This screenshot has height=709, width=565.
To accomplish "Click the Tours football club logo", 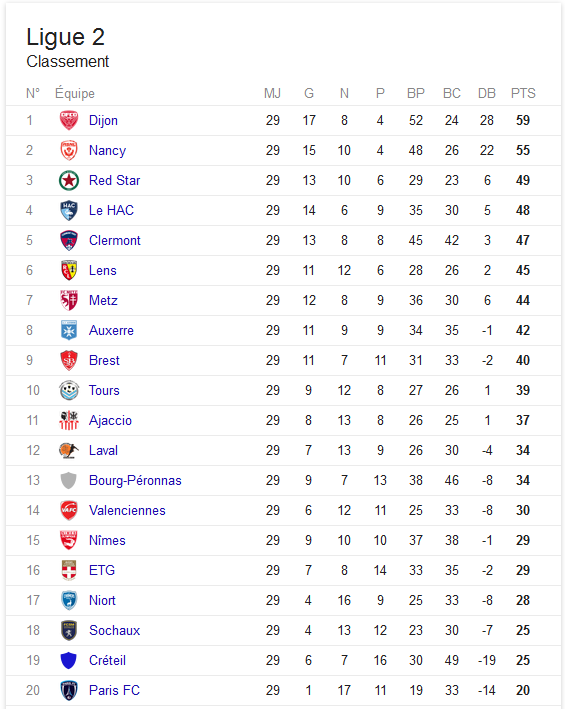I will point(69,390).
